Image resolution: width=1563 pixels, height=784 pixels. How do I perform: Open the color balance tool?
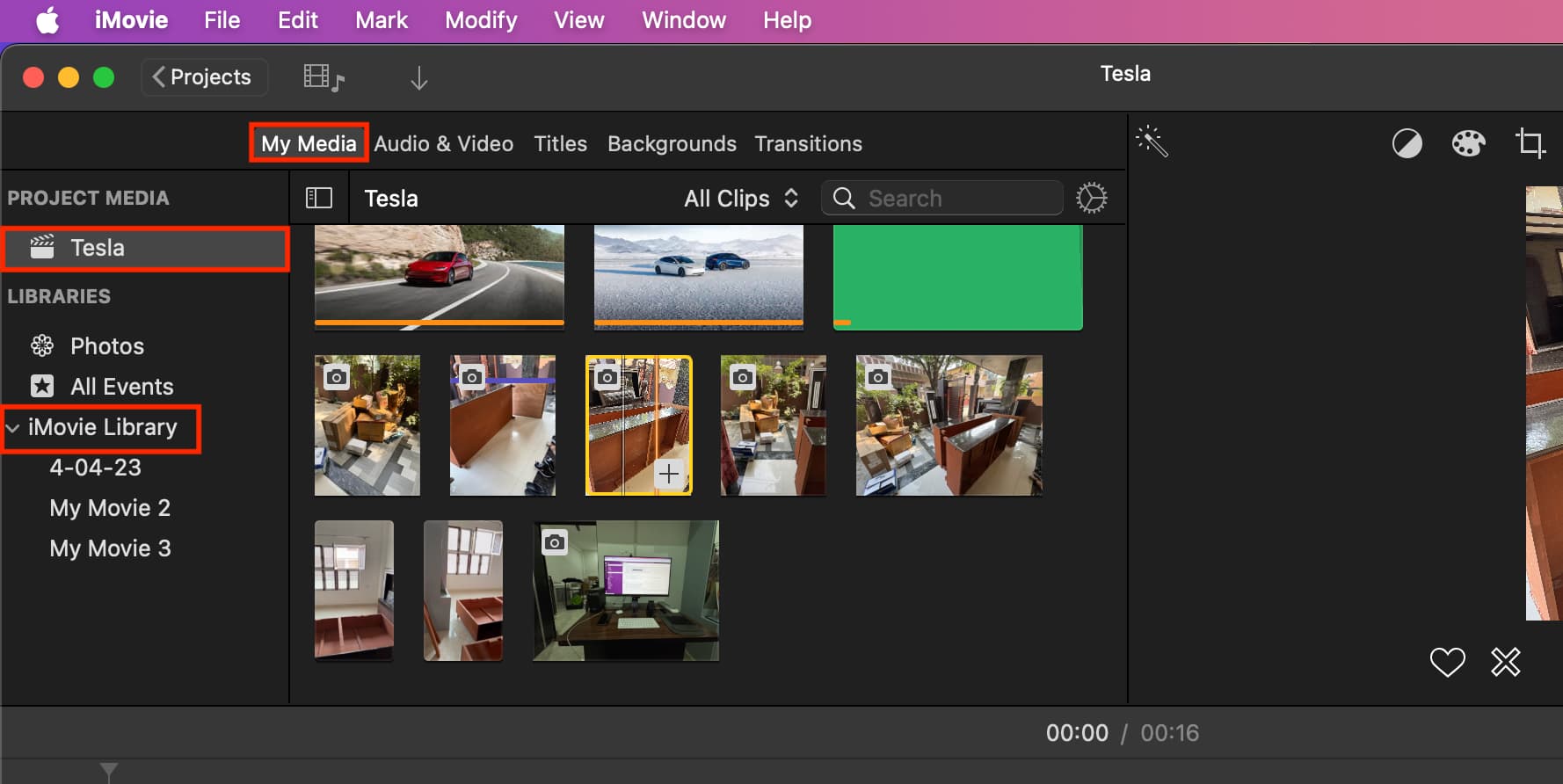(1407, 143)
